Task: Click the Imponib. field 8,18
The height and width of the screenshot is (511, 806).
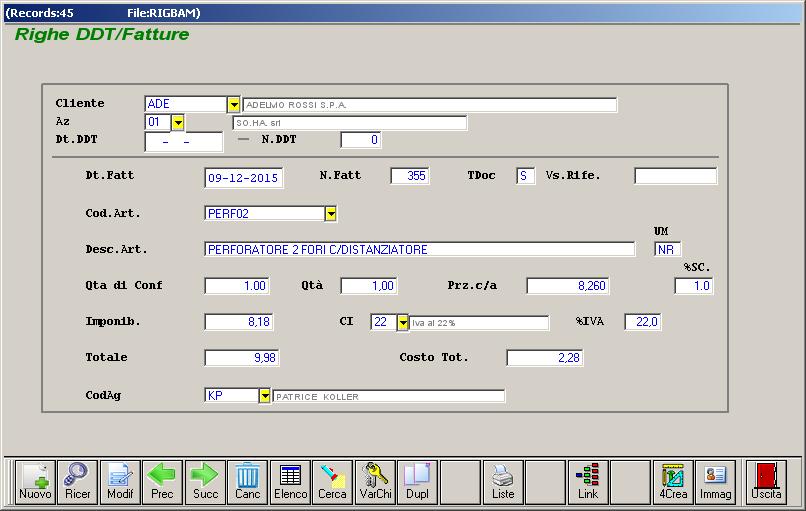Action: [x=239, y=322]
